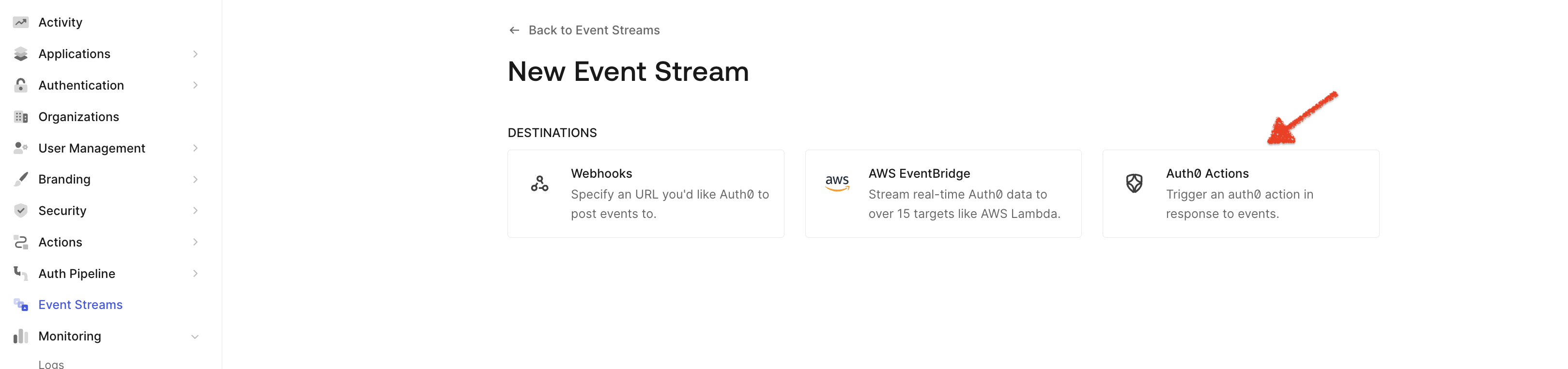This screenshot has width=1568, height=369.
Task: Collapse the Monitoring section chevron
Action: tap(195, 337)
